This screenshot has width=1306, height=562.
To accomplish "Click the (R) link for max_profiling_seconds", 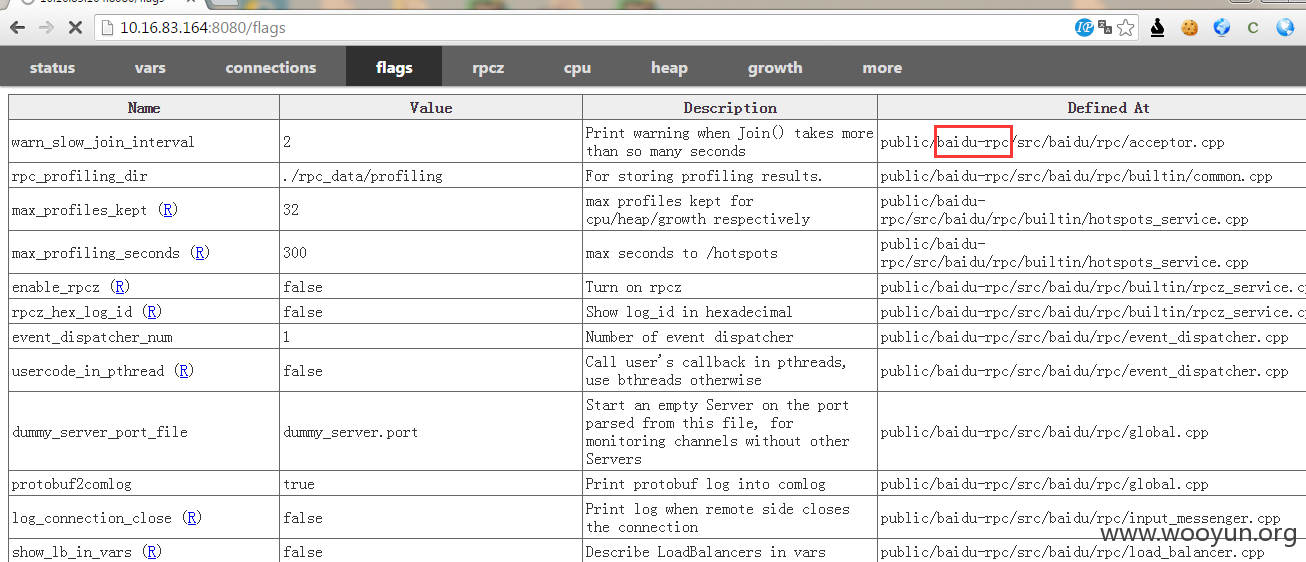I will click(199, 253).
